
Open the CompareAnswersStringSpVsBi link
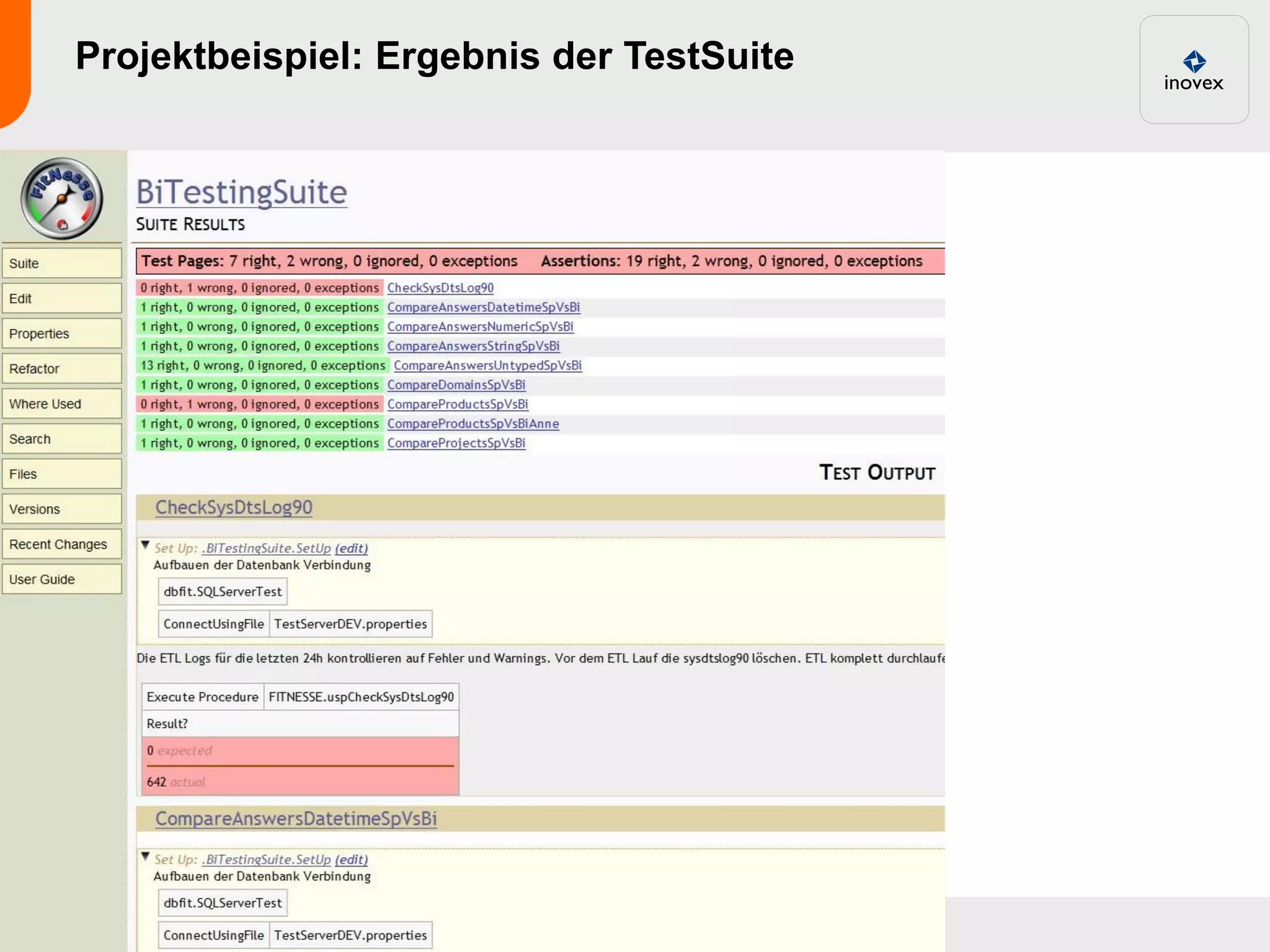tap(474, 346)
